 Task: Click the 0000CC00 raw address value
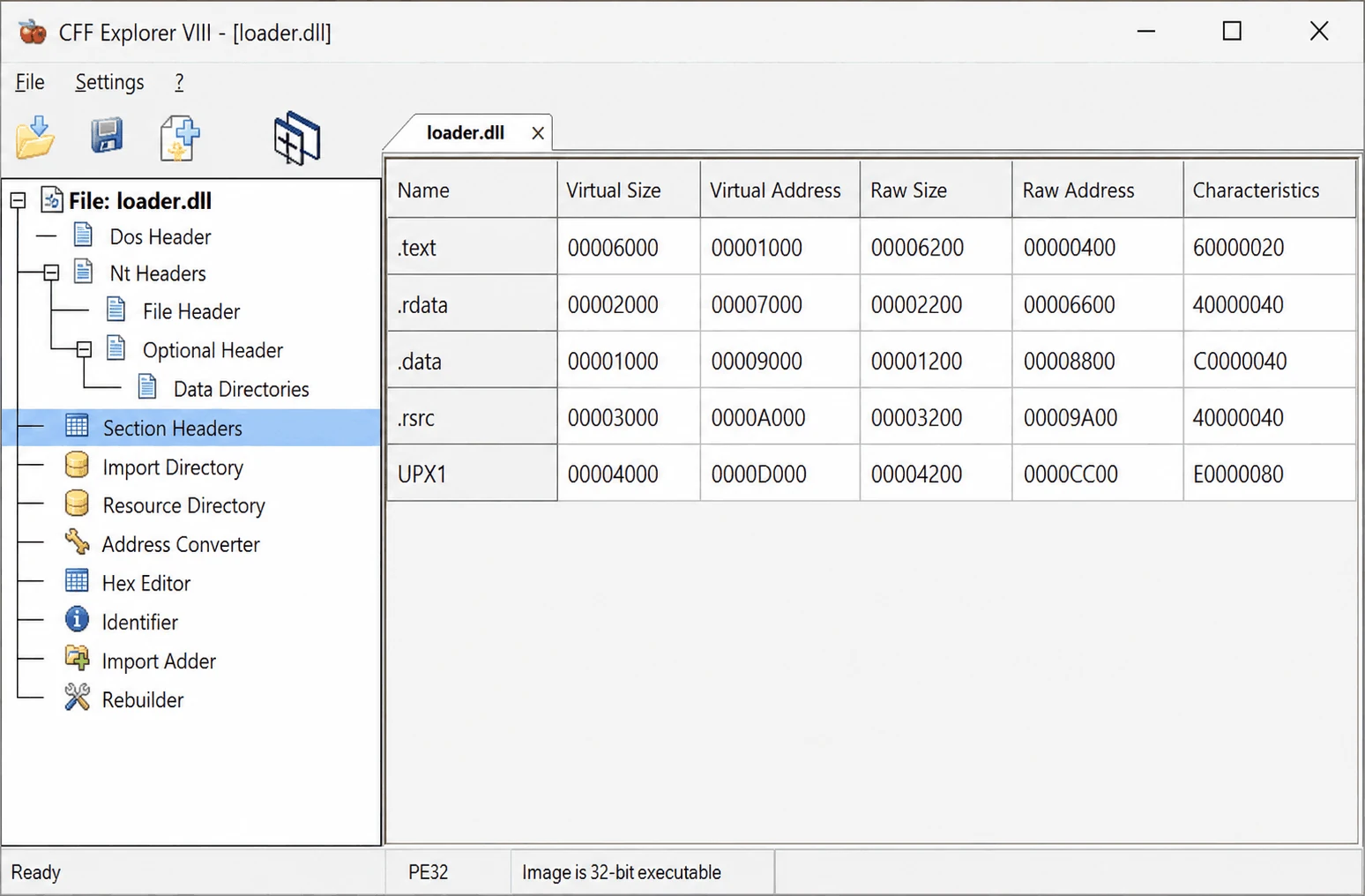click(1070, 474)
